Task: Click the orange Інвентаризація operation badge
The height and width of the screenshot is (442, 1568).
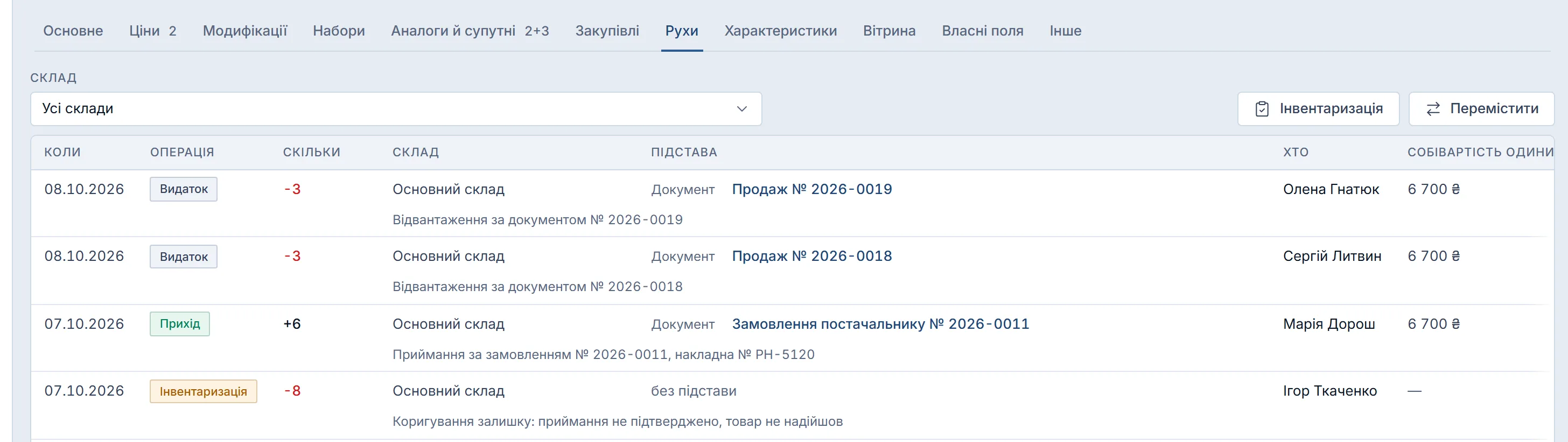Action: (x=204, y=391)
